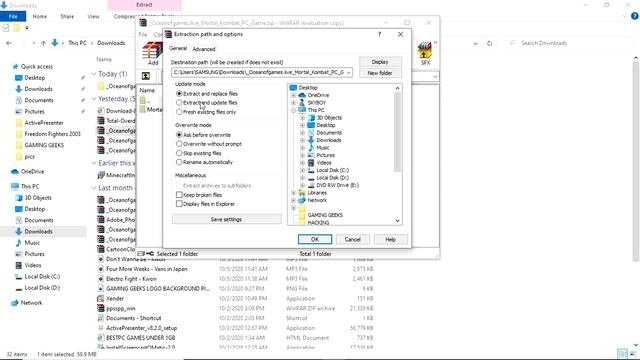Image resolution: width=640 pixels, height=360 pixels.
Task: Expand Libraries node in dialog tree
Action: click(293, 193)
